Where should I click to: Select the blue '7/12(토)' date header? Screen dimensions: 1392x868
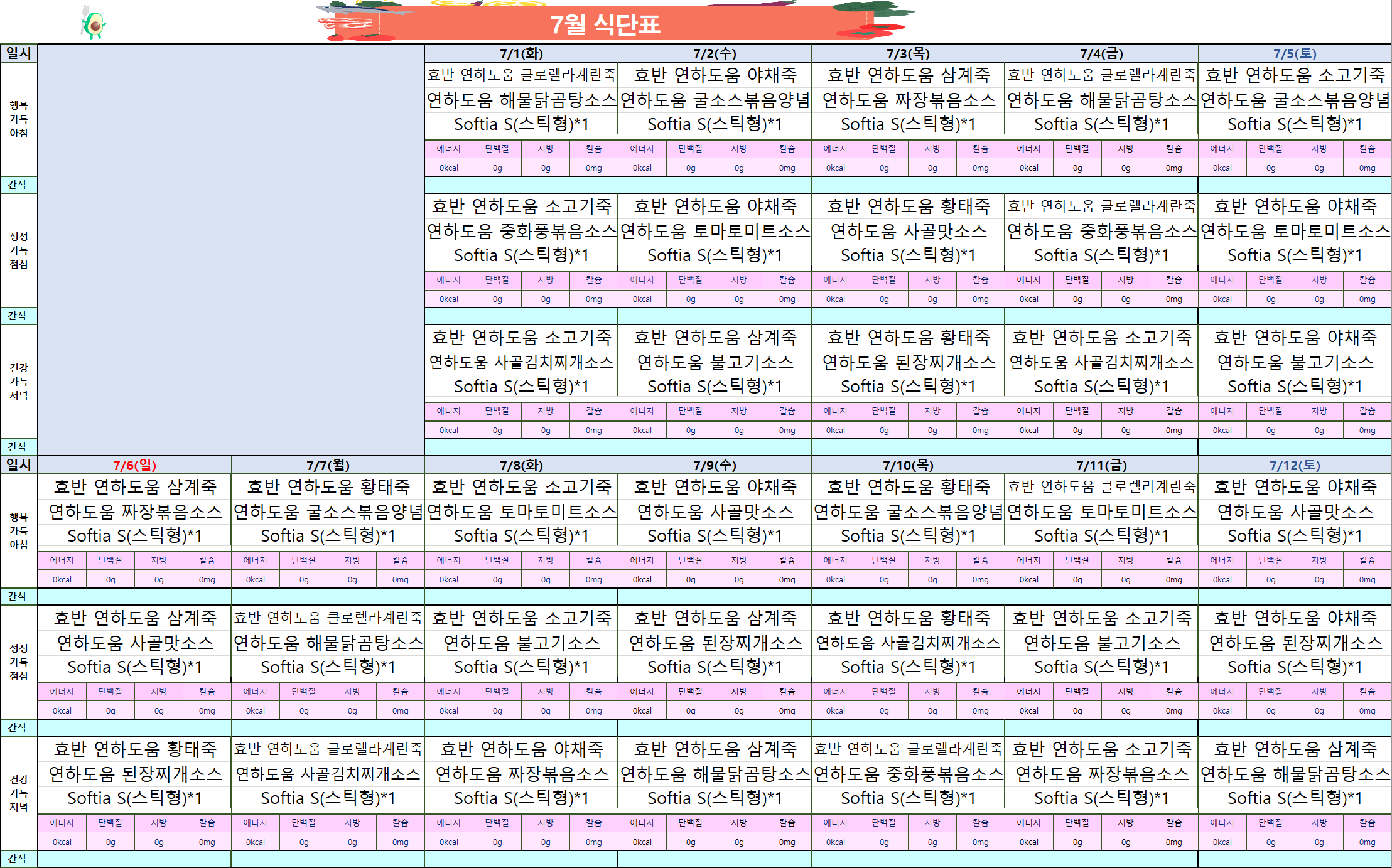1295,466
